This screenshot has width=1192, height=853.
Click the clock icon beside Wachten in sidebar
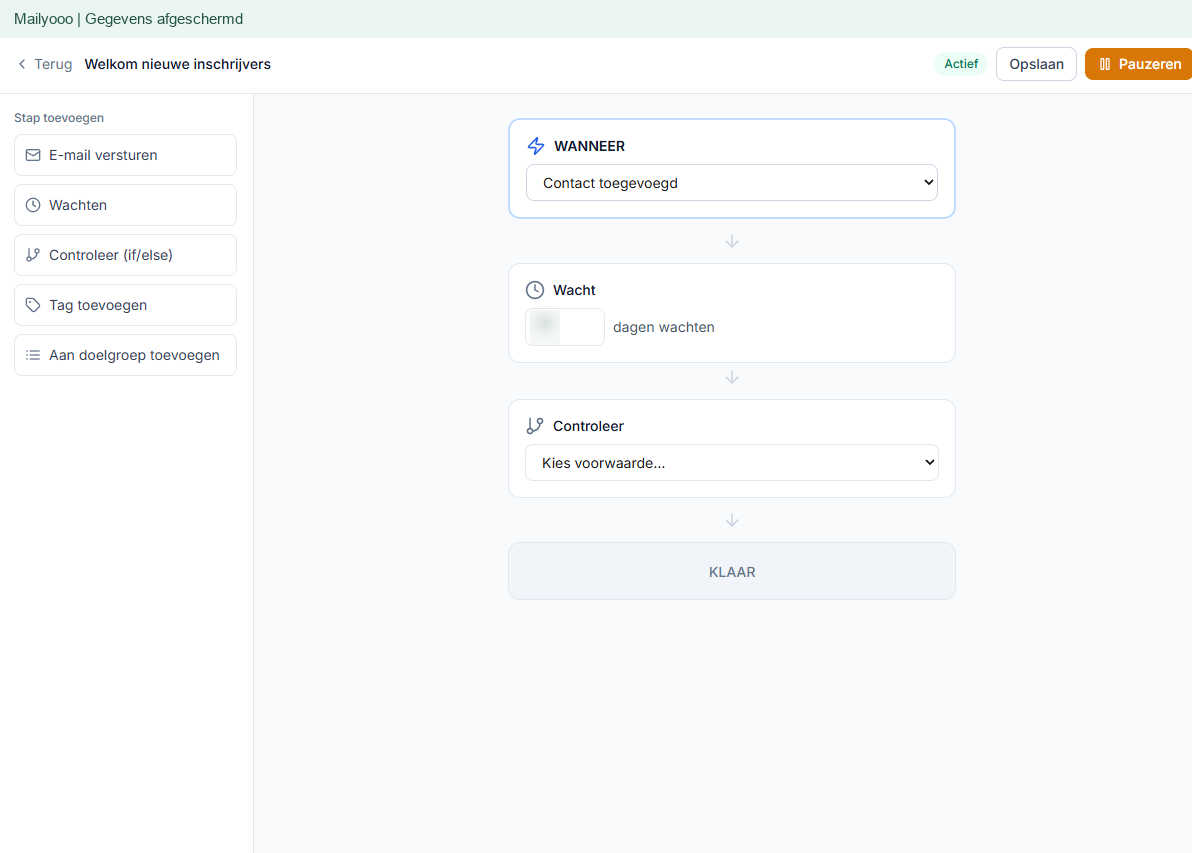click(33, 205)
